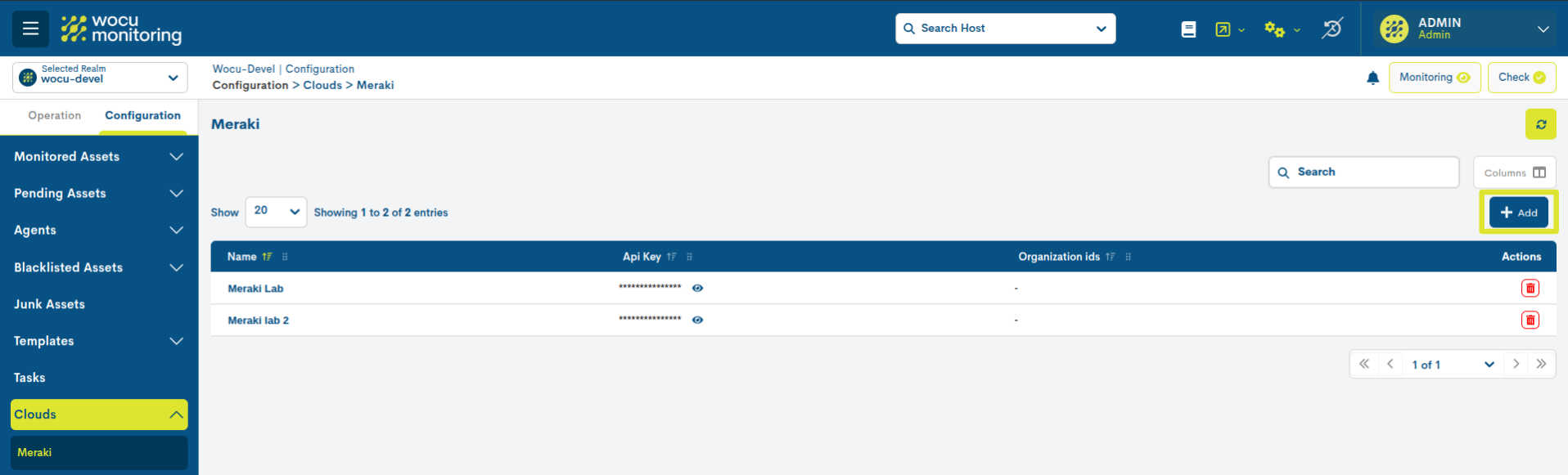The image size is (1568, 475).
Task: Open the documentation book icon
Action: click(1188, 29)
